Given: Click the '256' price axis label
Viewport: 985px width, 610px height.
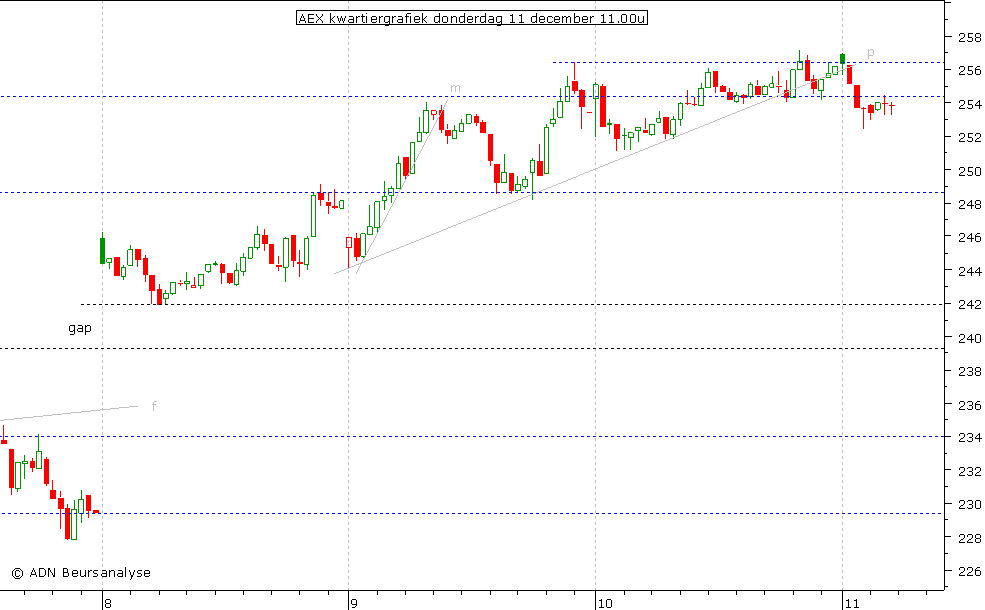Looking at the screenshot, I should (970, 71).
